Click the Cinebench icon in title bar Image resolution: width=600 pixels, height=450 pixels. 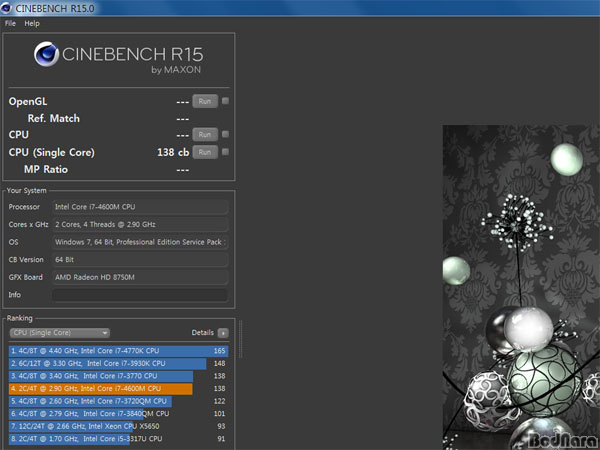click(x=6, y=8)
